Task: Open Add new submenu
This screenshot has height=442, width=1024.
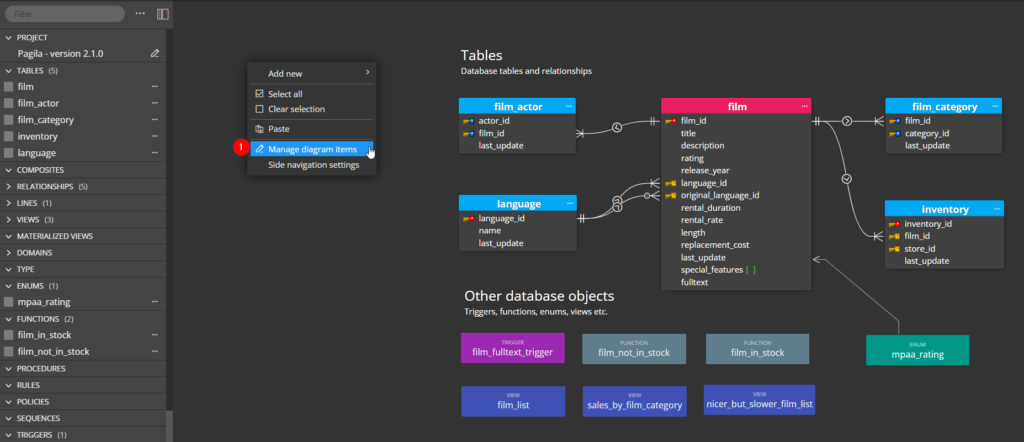Action: coord(312,74)
